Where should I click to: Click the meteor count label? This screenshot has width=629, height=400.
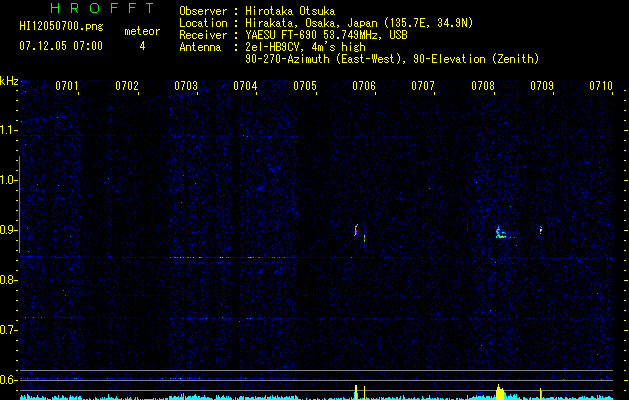tap(142, 31)
